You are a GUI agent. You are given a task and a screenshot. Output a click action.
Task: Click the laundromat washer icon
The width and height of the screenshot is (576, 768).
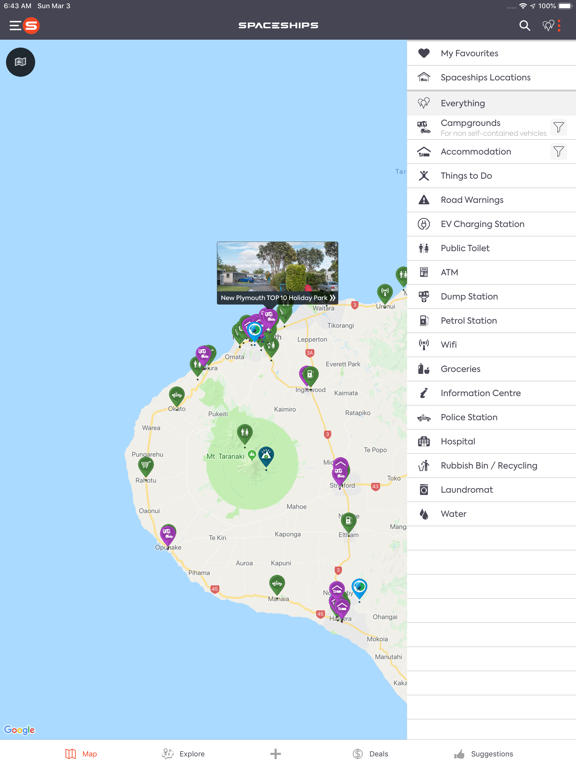point(424,490)
